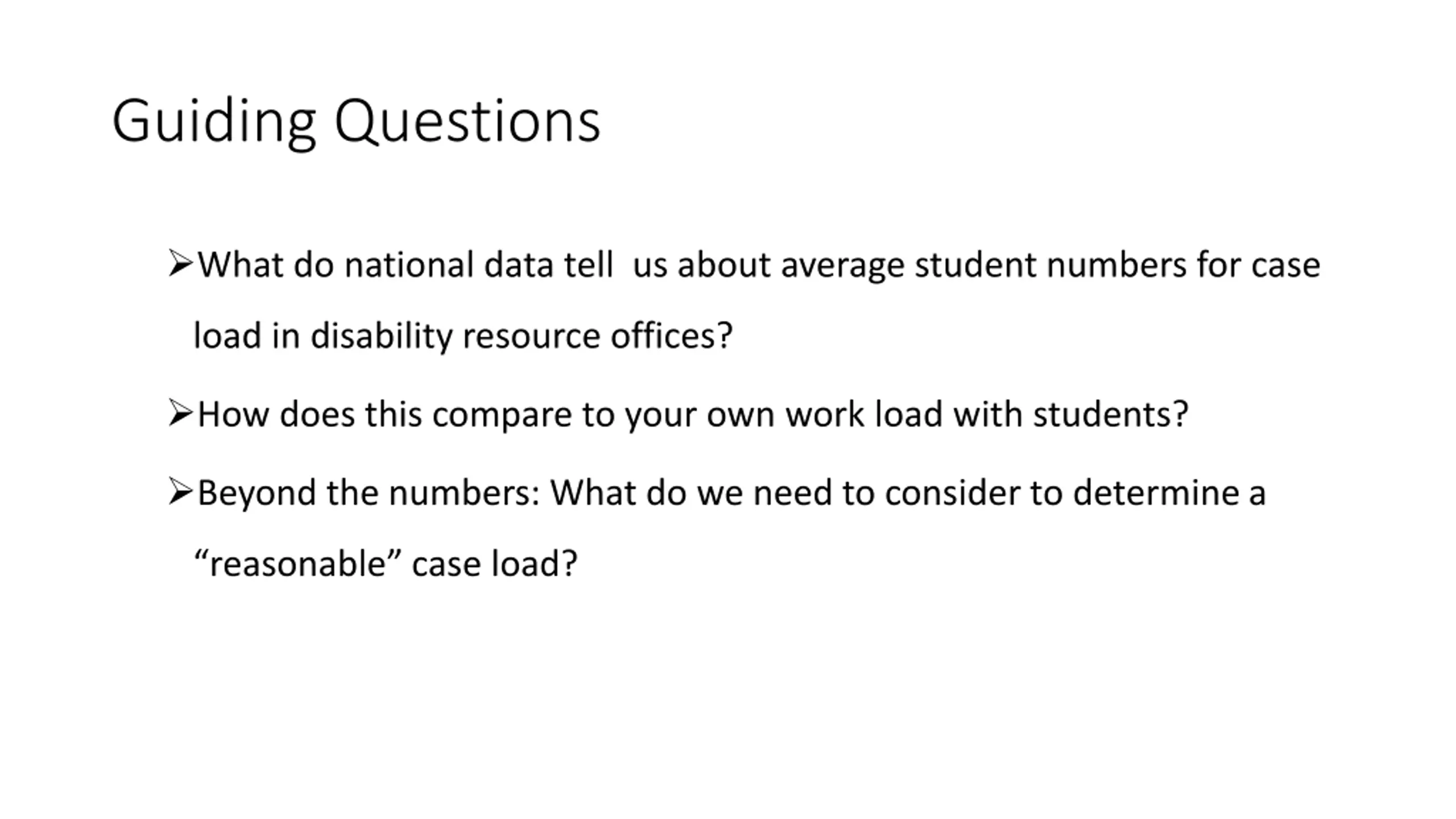Click the phrase "Beyond the numbers:"

(x=369, y=493)
